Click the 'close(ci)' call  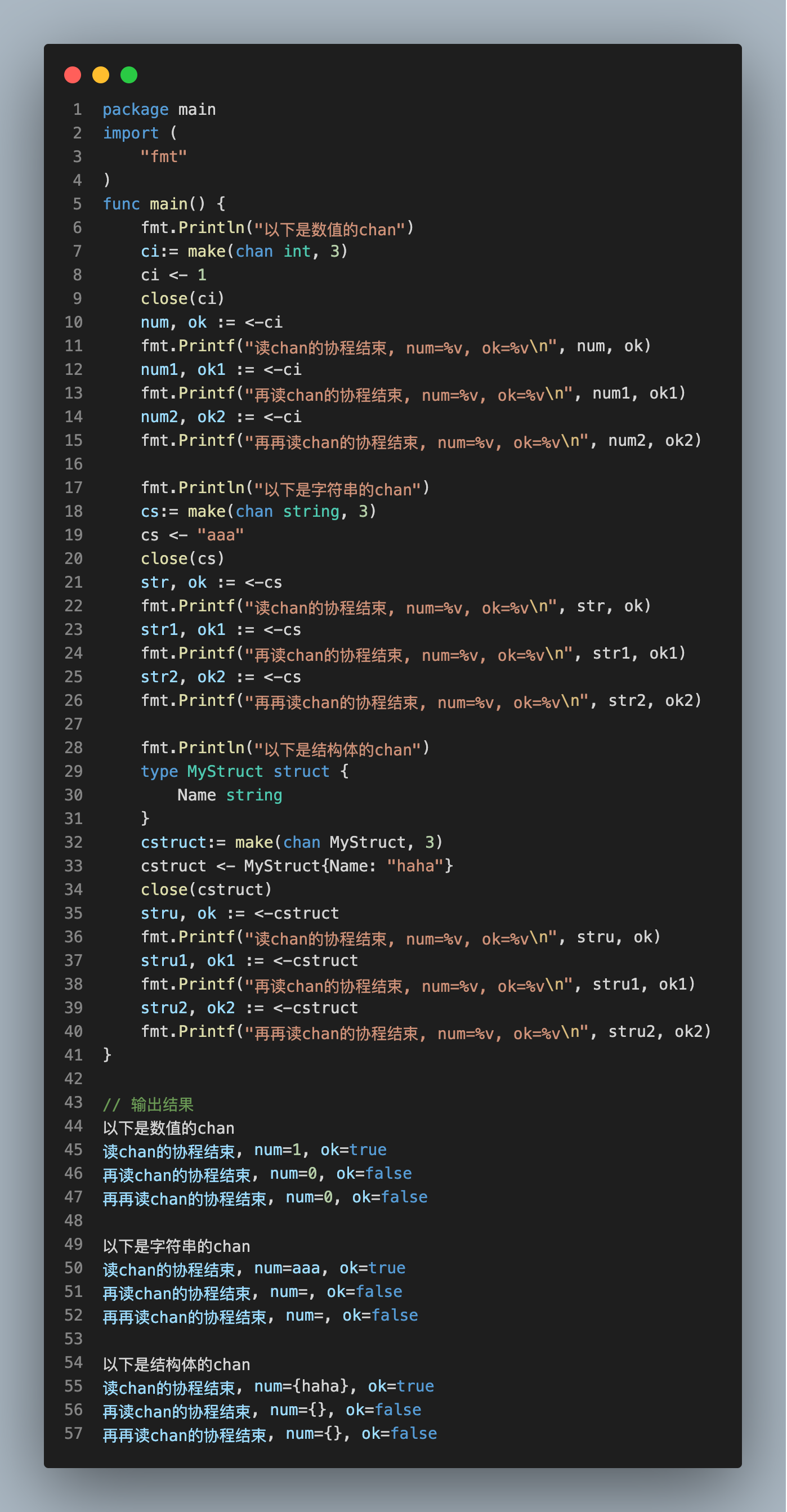(182, 299)
